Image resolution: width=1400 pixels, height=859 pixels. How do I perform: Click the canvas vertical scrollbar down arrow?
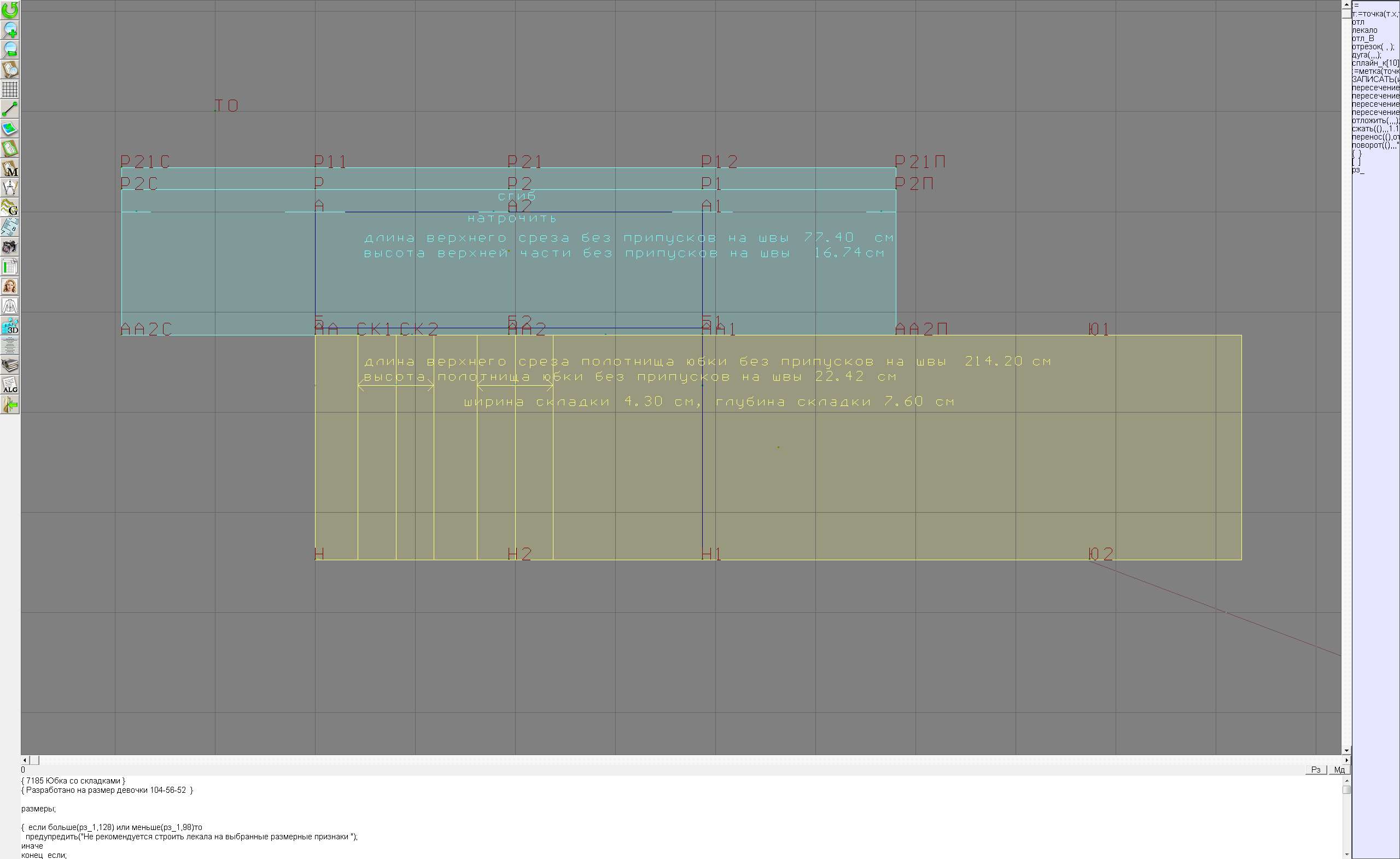coord(1346,751)
